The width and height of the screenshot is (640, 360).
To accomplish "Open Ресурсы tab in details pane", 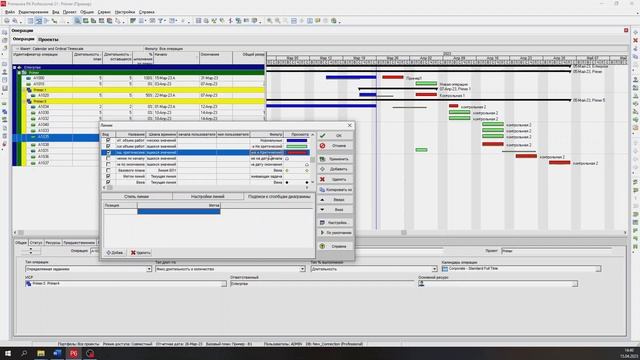I will click(x=53, y=242).
